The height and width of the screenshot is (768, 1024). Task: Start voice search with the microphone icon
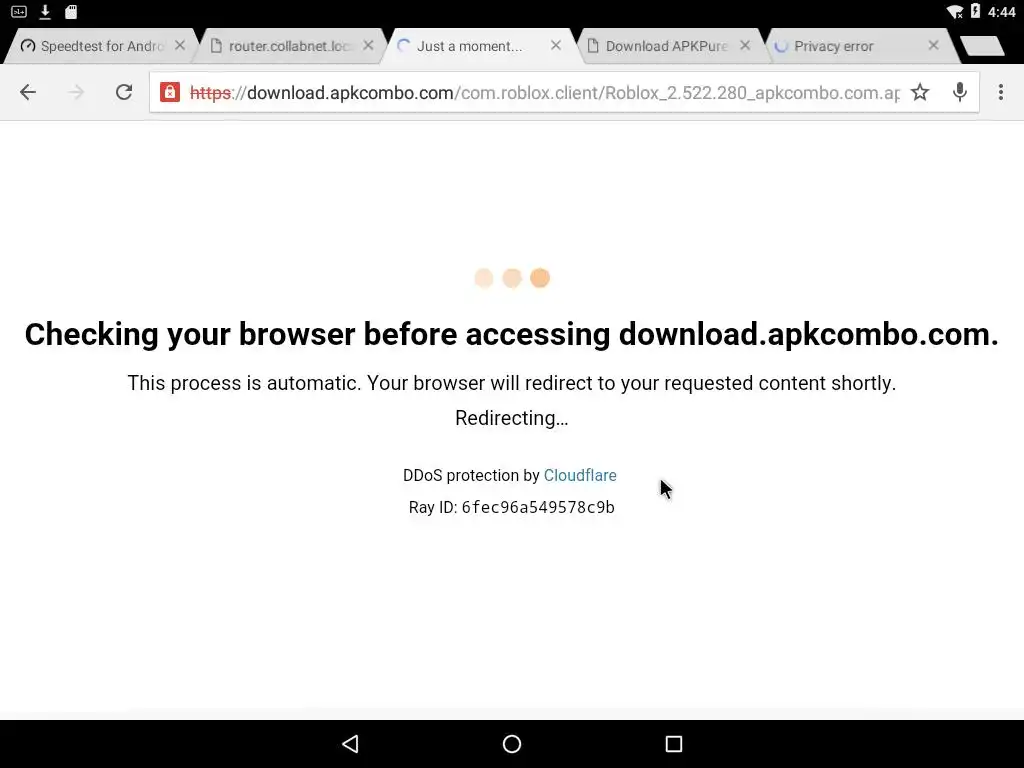[x=959, y=92]
